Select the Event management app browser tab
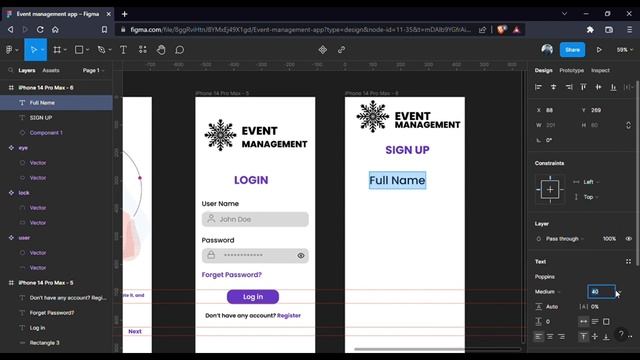The width and height of the screenshot is (640, 360). point(58,14)
